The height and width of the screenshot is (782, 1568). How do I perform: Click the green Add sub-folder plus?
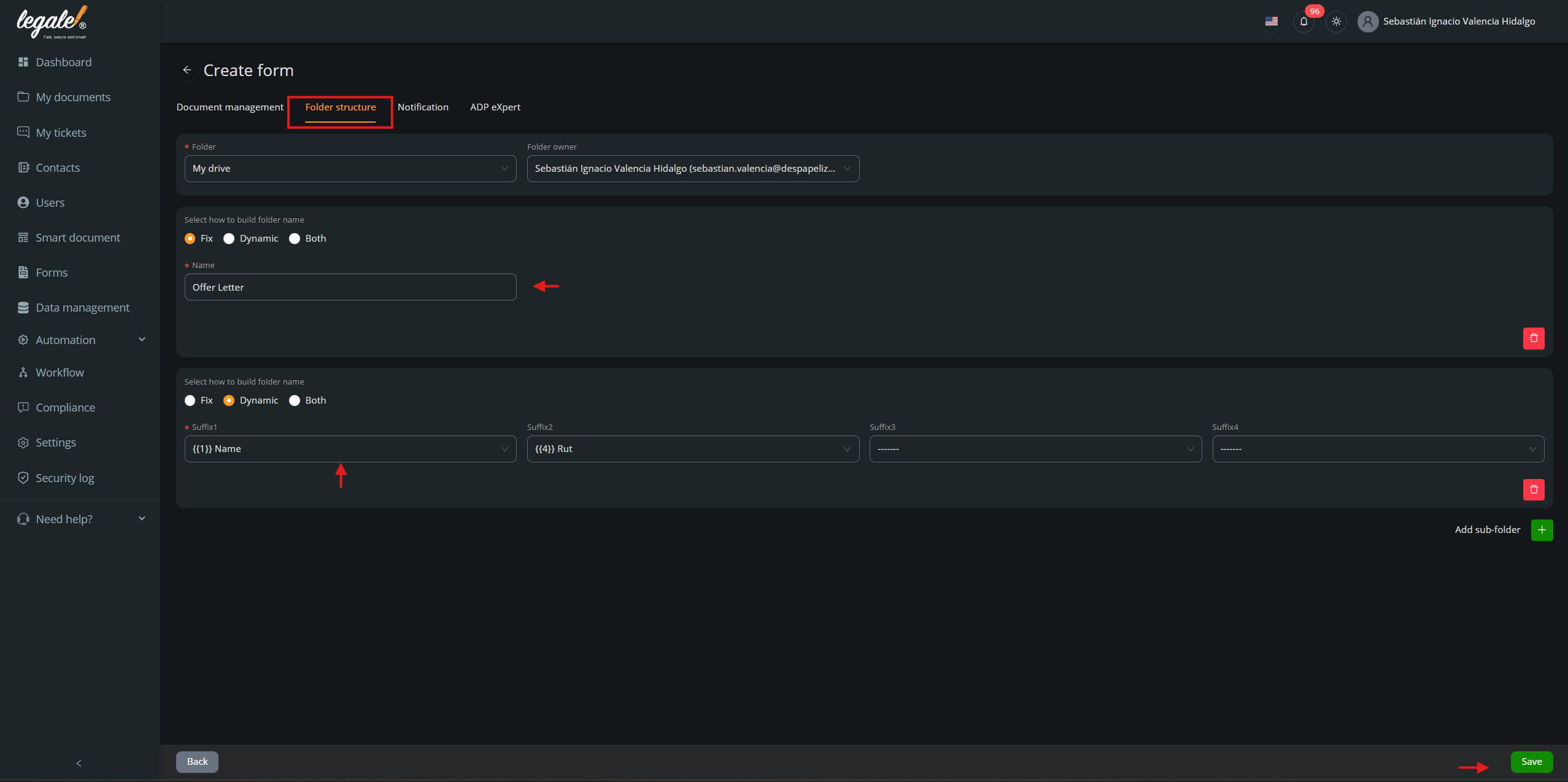point(1542,530)
